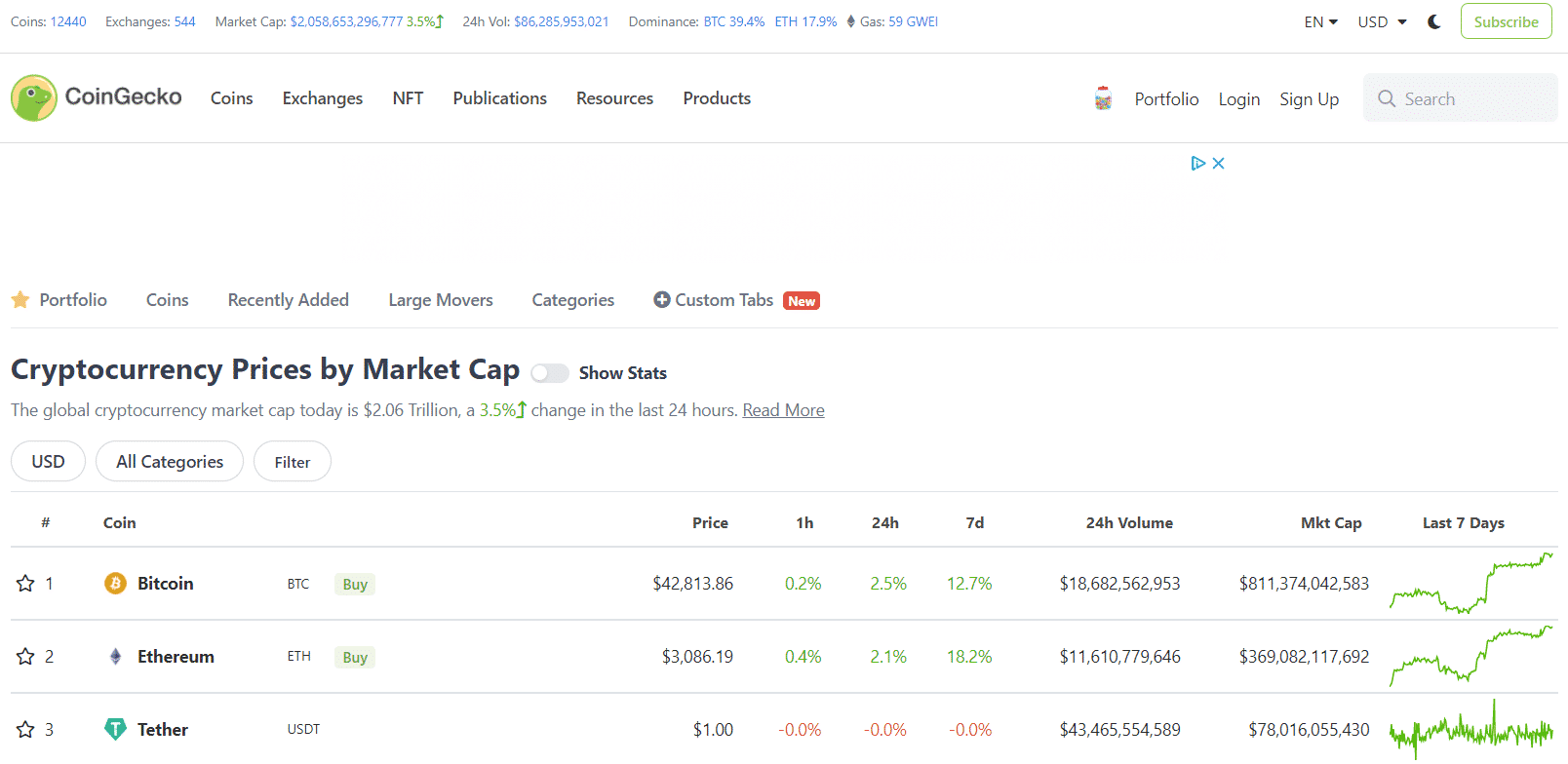The image size is (1568, 764).
Task: Click the CoinGecko gecko logo
Action: pyautogui.click(x=34, y=97)
